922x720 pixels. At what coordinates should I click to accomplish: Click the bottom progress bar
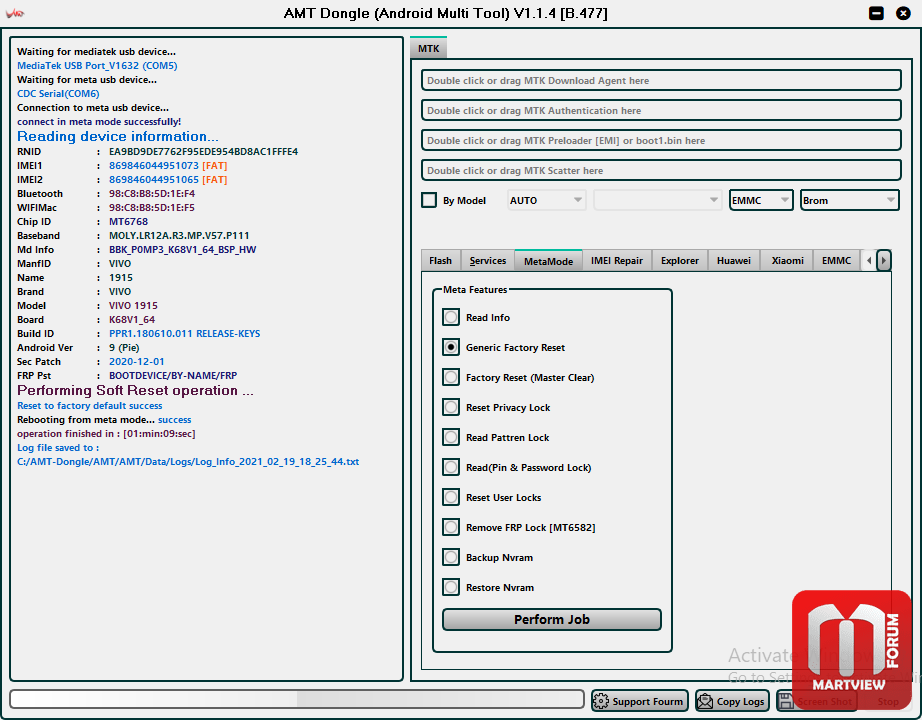click(x=297, y=699)
